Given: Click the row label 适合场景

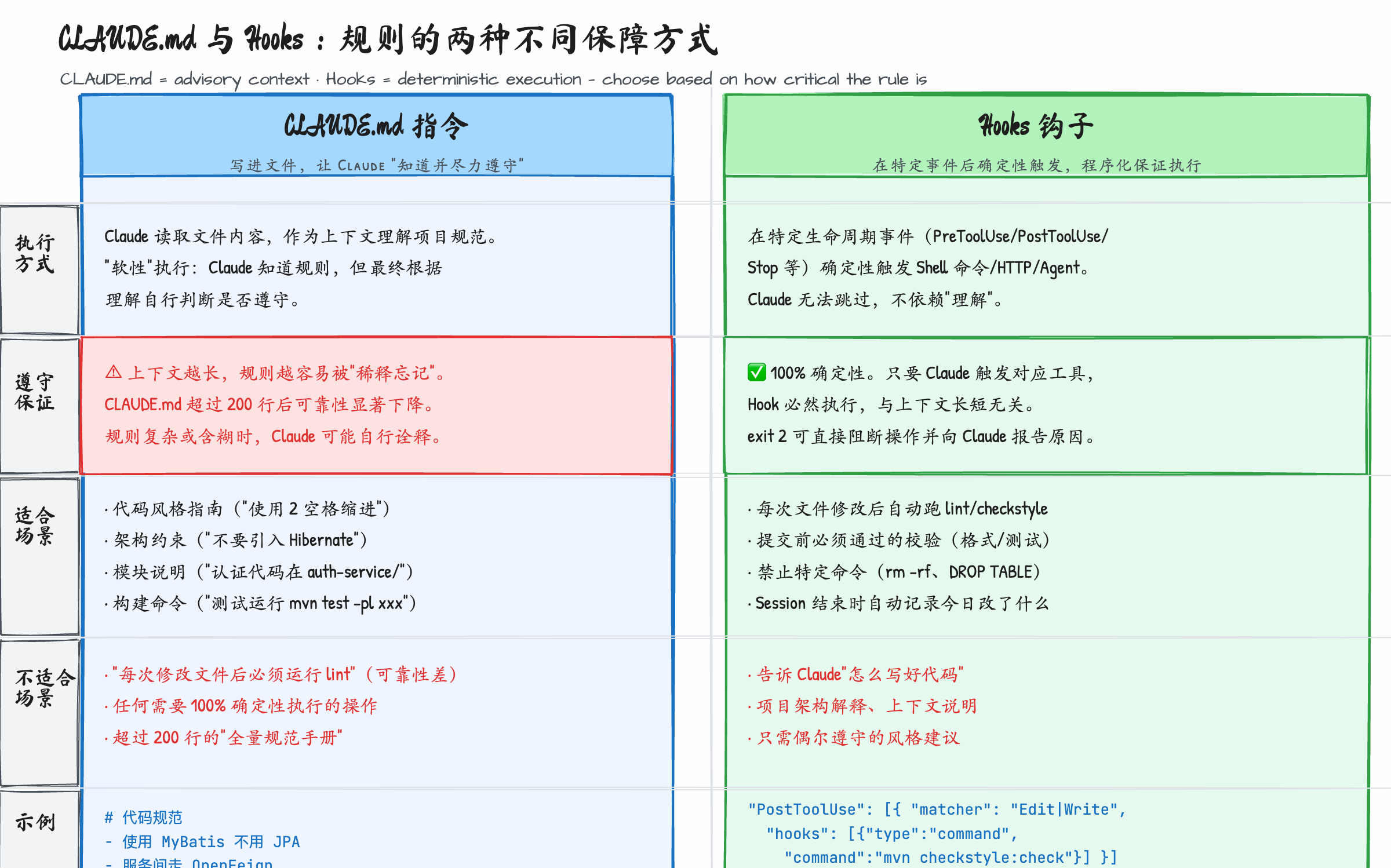Looking at the screenshot, I should [35, 526].
